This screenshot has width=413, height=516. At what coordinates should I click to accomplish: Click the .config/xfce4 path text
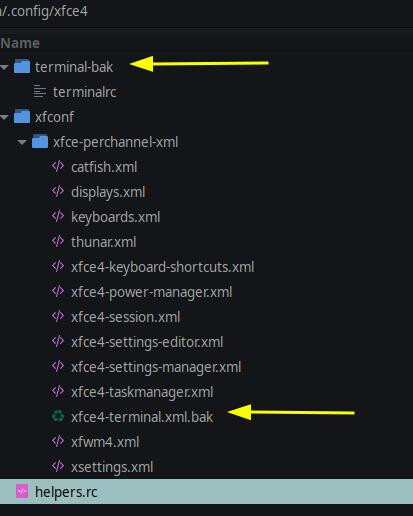[x=44, y=11]
